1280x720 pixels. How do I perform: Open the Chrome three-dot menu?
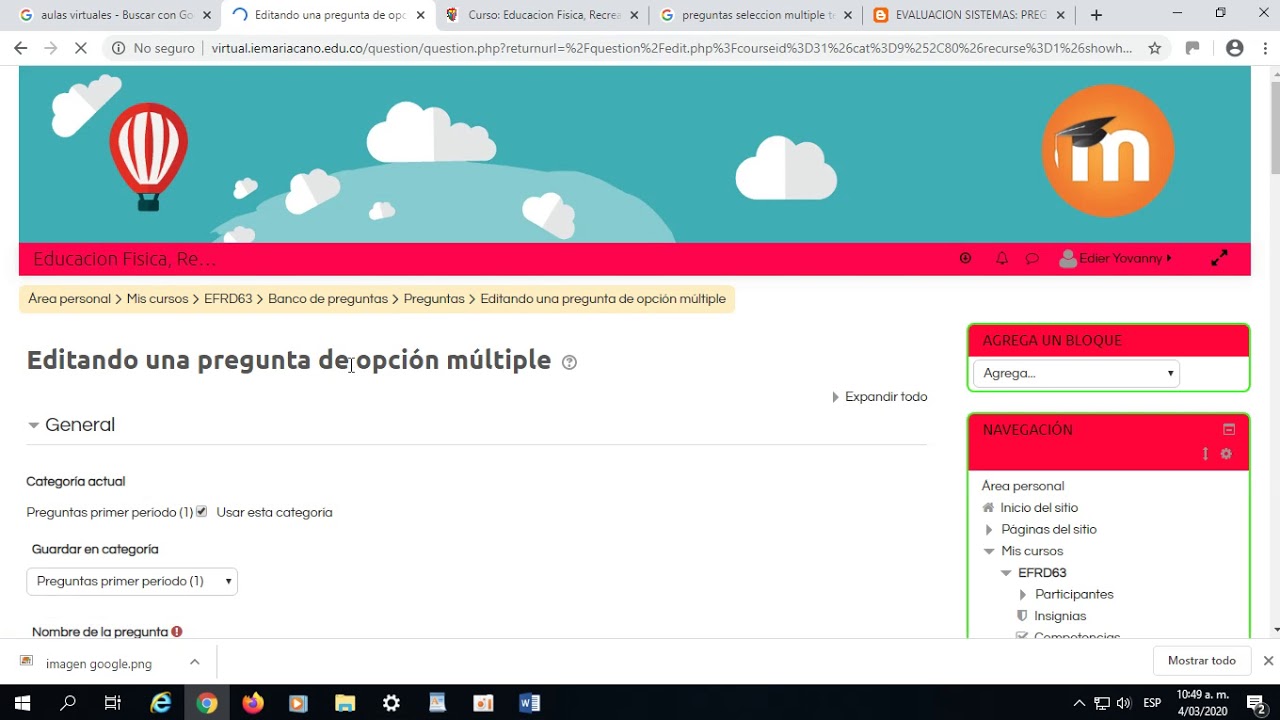1263,48
